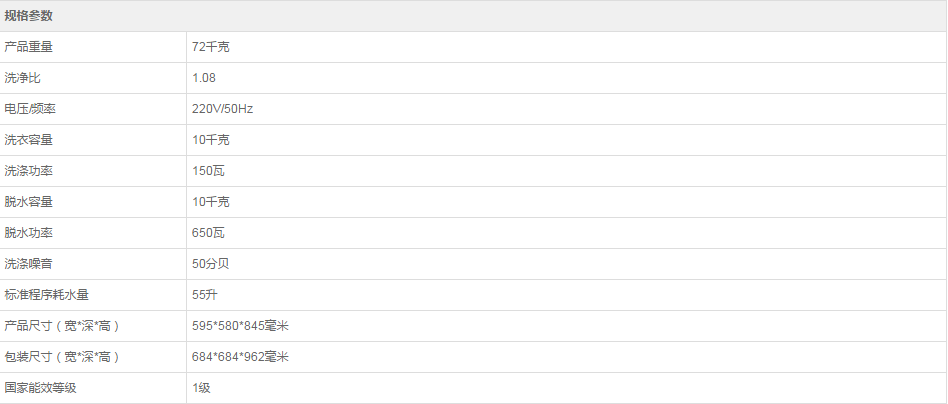948x404 pixels.
Task: Click the 72千克 weight value
Action: pos(210,47)
